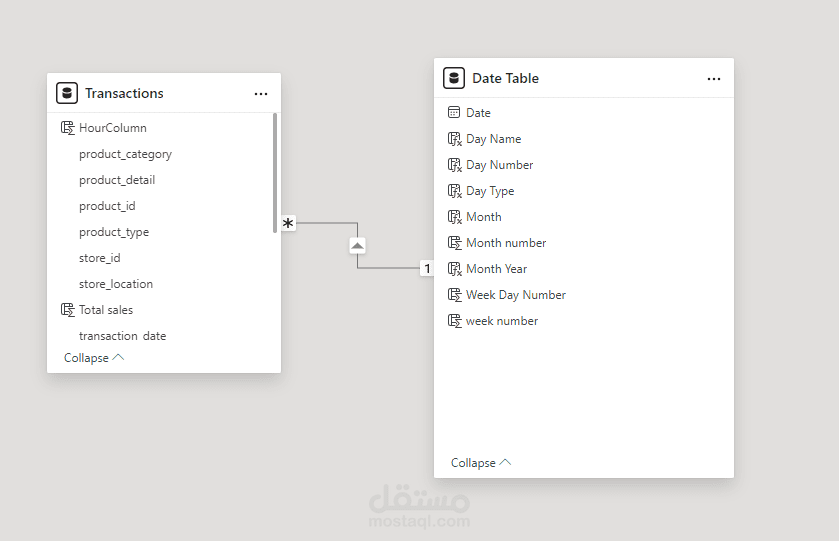Screen dimensions: 839x541
Task: Click the Transactions table vertical scrollbar
Action: coord(275,172)
